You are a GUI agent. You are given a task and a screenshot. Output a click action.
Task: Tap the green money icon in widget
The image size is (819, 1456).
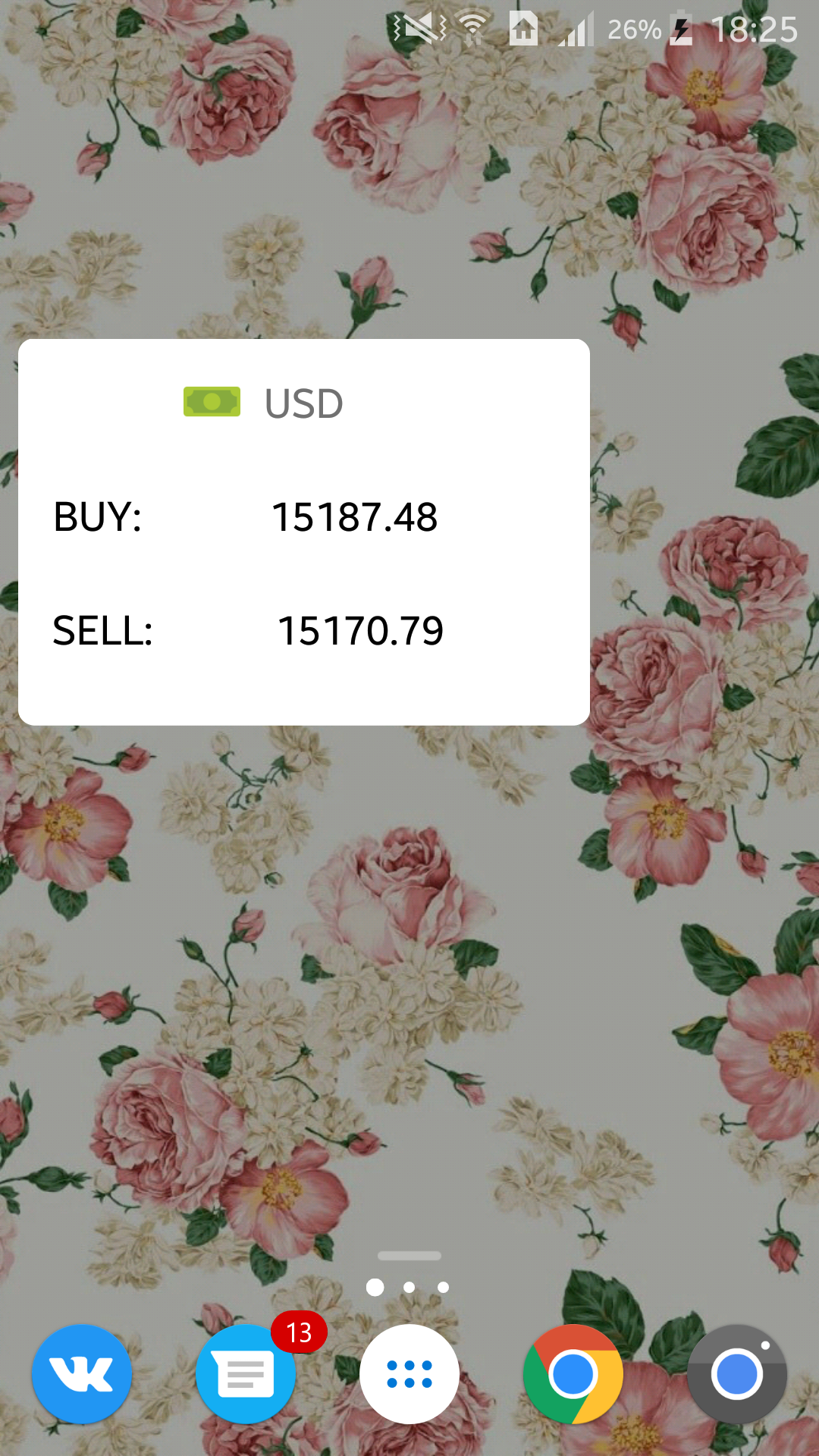pyautogui.click(x=212, y=401)
